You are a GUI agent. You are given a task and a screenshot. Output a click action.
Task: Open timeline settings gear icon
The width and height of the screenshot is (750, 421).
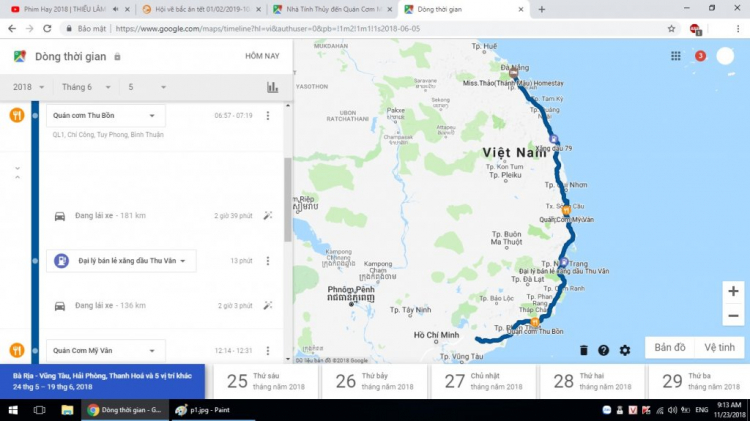[625, 350]
